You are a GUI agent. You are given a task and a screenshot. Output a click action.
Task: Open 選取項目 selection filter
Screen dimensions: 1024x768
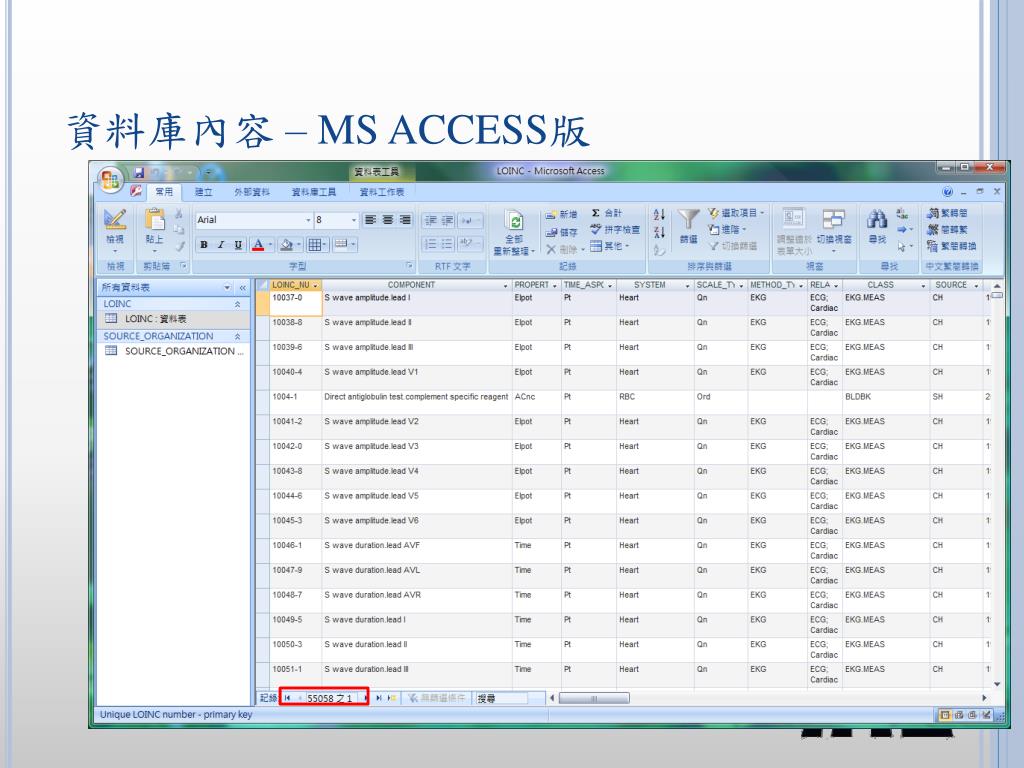[736, 213]
